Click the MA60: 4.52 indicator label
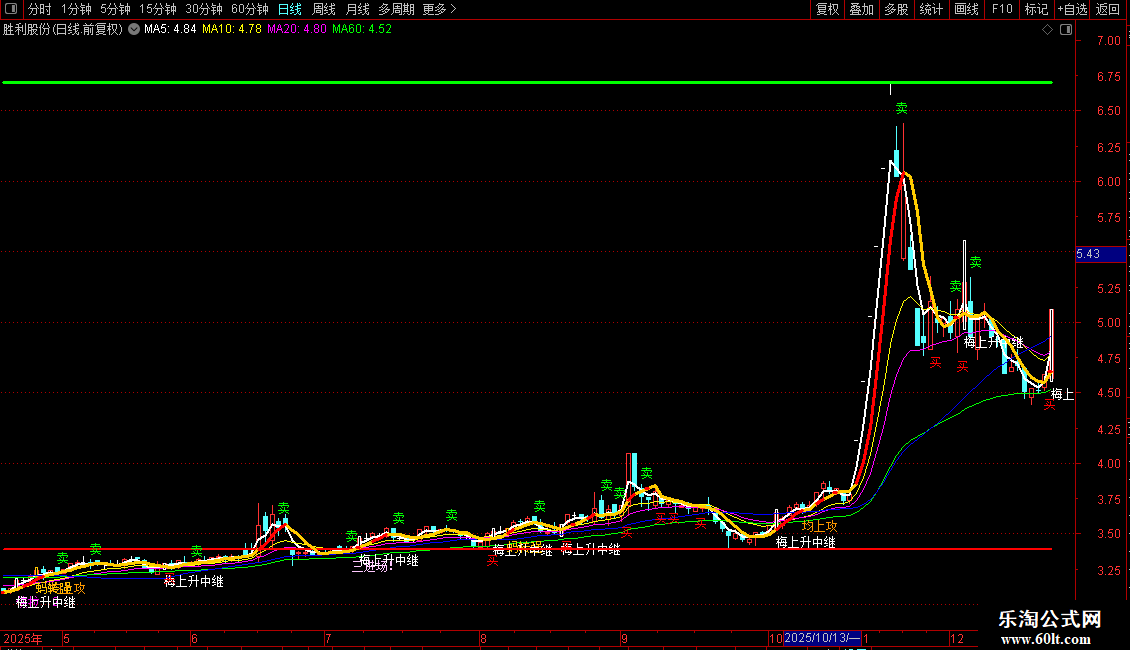 pyautogui.click(x=362, y=30)
